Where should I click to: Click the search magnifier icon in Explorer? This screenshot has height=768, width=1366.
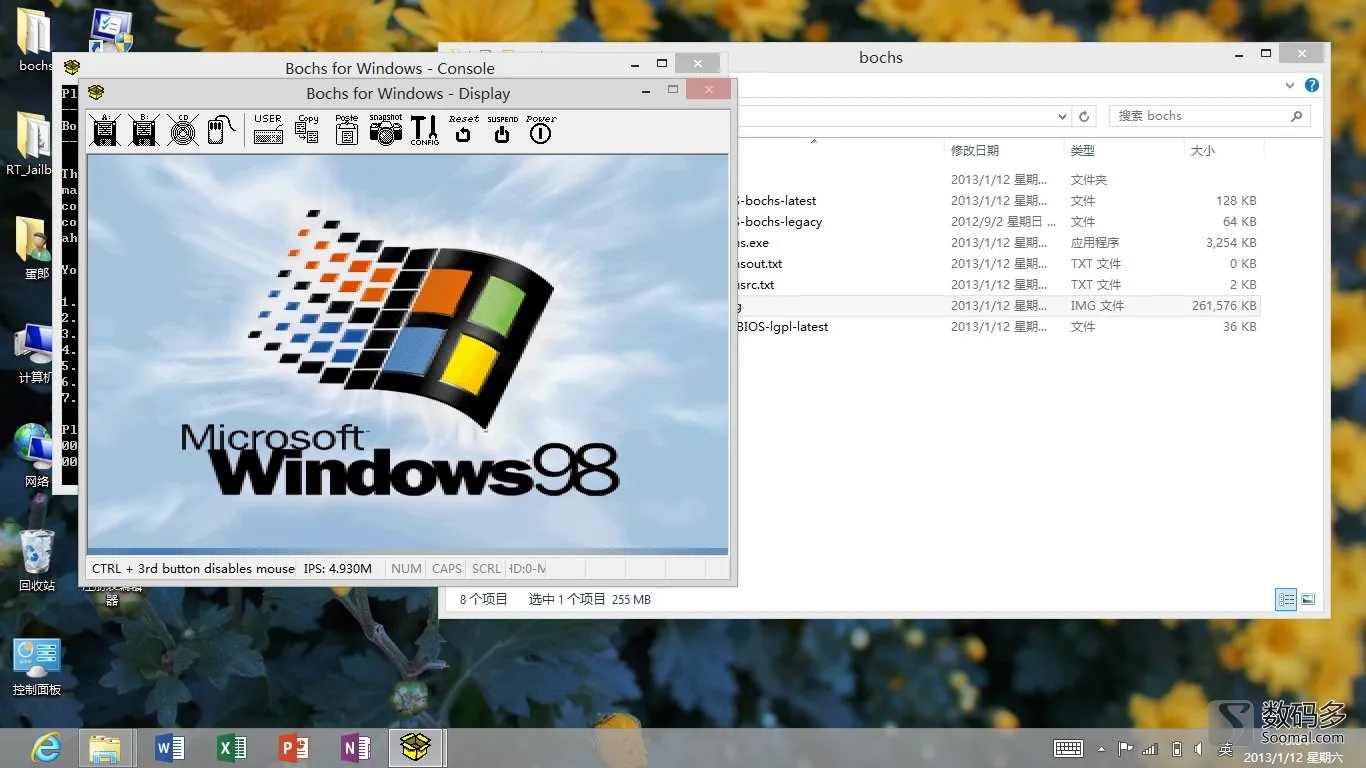[1297, 116]
